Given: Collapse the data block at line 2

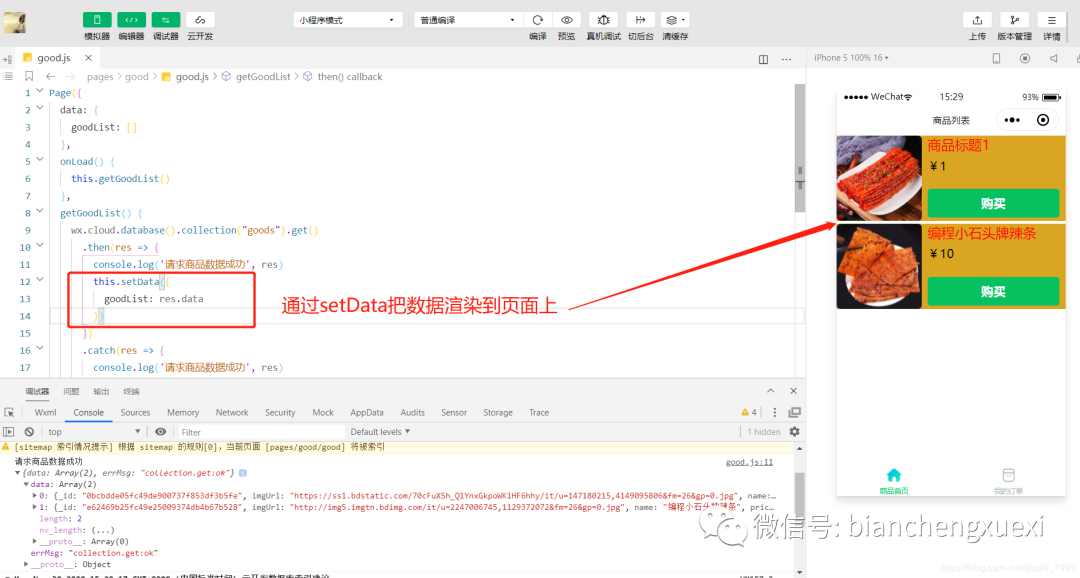Looking at the screenshot, I should [x=40, y=108].
